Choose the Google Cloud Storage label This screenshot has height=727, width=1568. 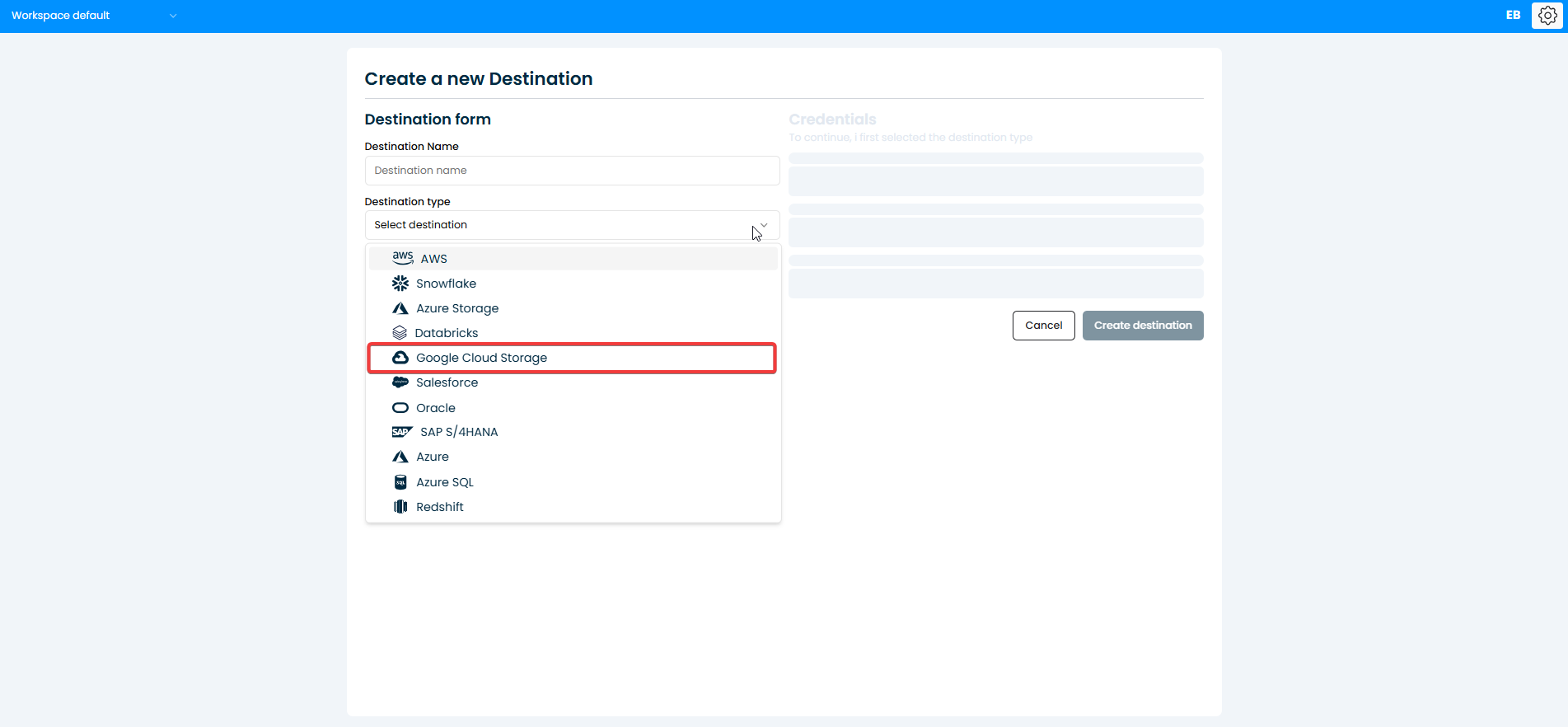point(481,358)
